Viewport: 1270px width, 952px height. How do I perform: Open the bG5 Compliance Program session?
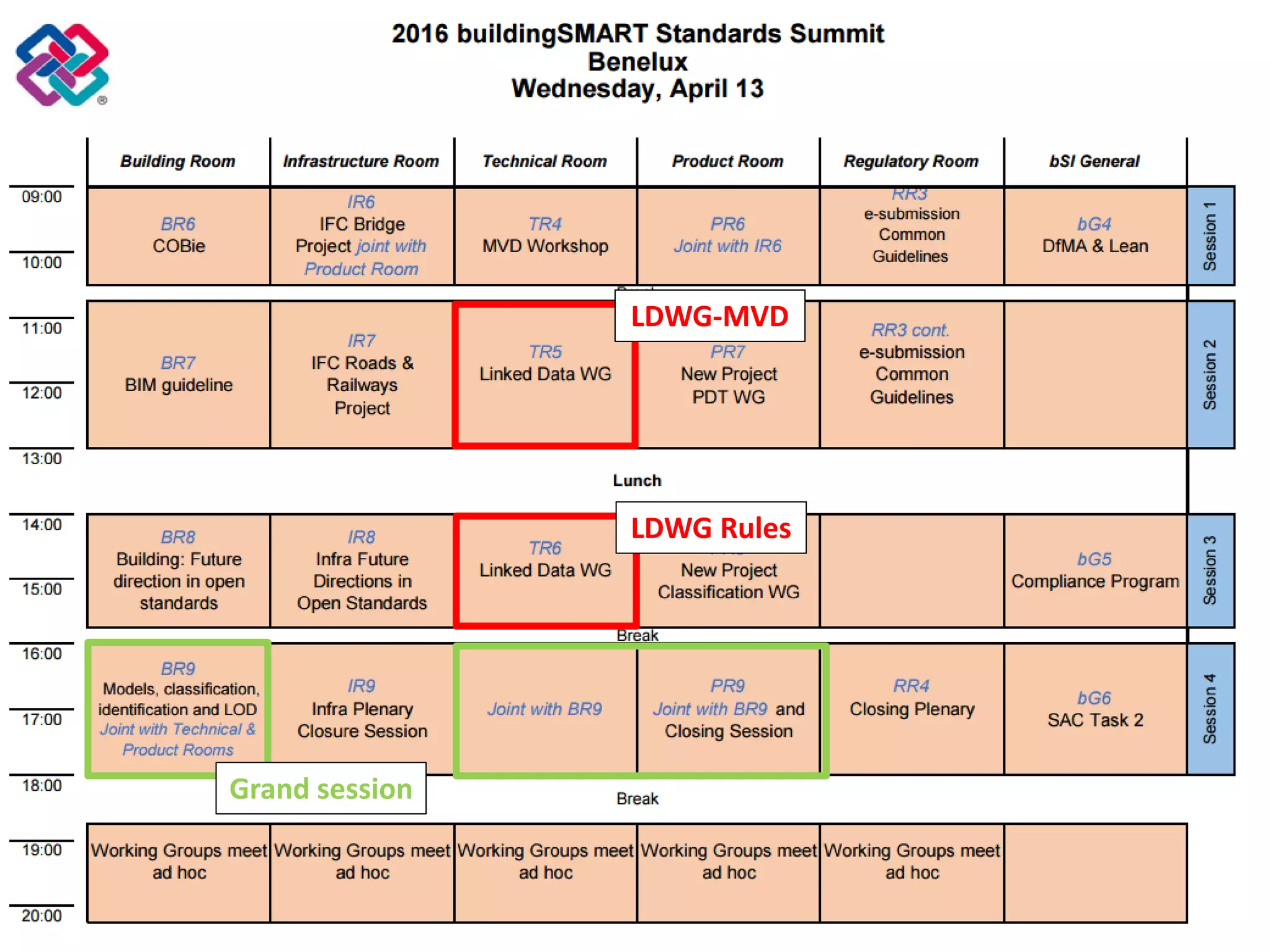1095,570
